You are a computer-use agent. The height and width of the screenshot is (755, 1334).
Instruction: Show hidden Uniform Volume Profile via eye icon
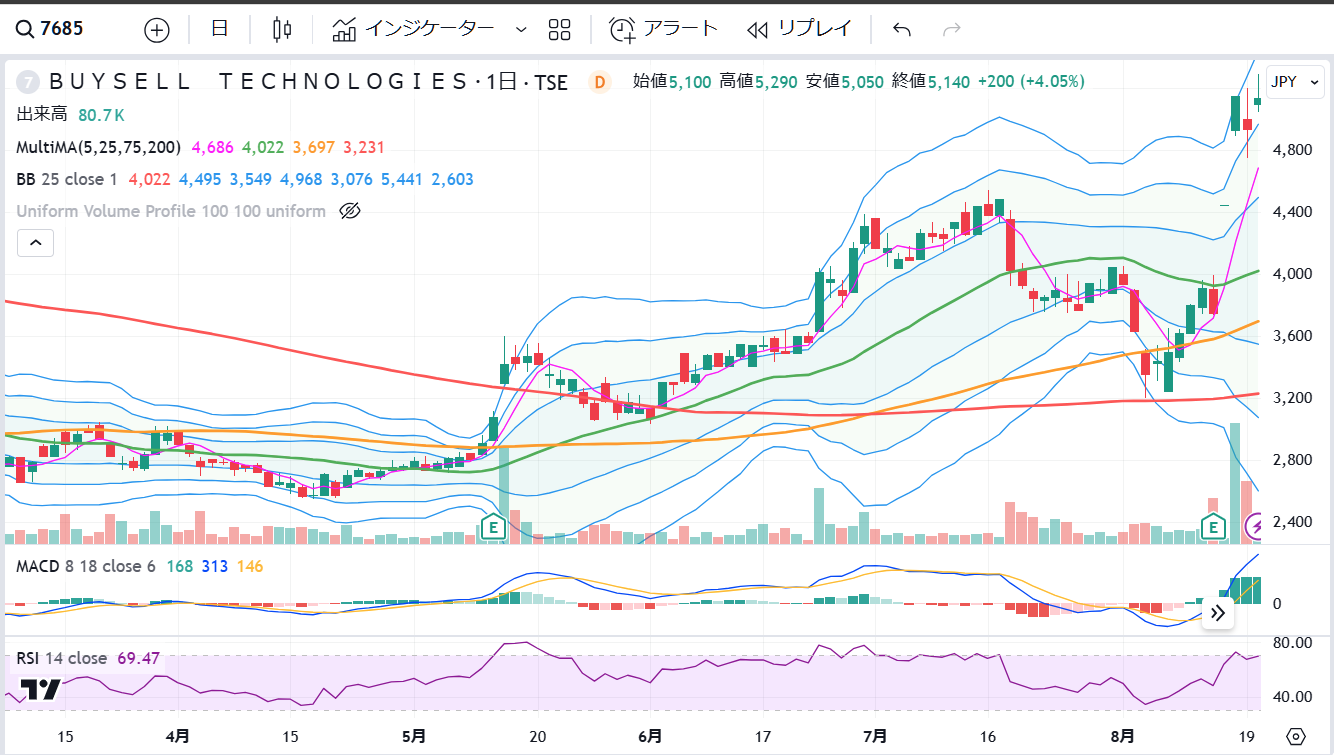click(349, 211)
